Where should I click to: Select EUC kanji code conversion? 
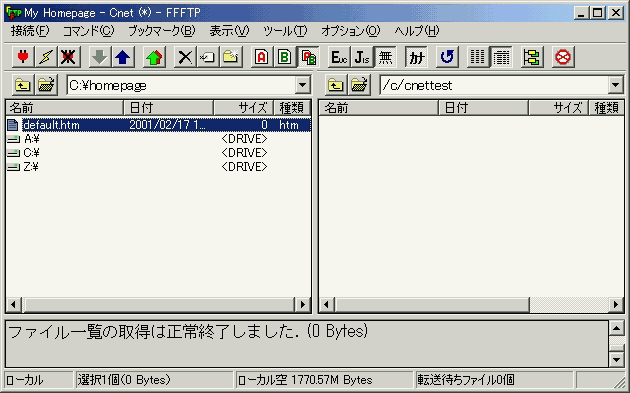[339, 57]
